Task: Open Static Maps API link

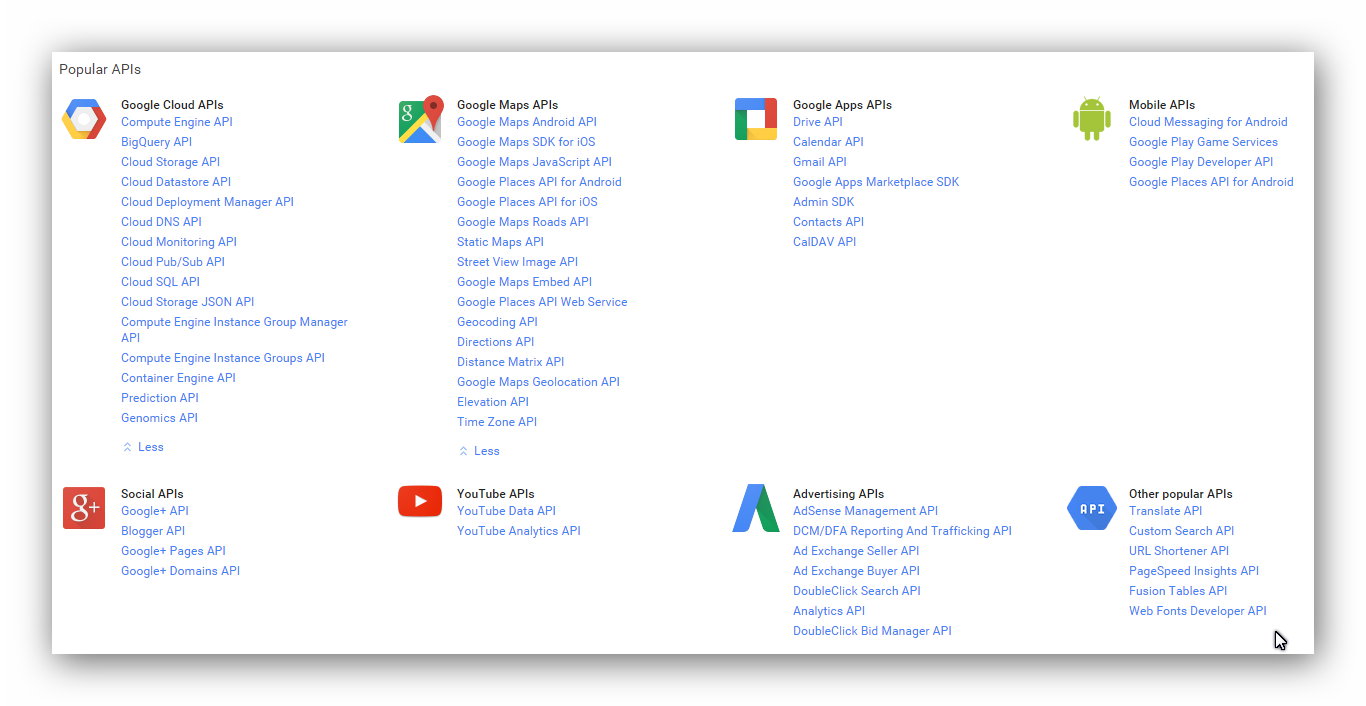Action: tap(500, 242)
